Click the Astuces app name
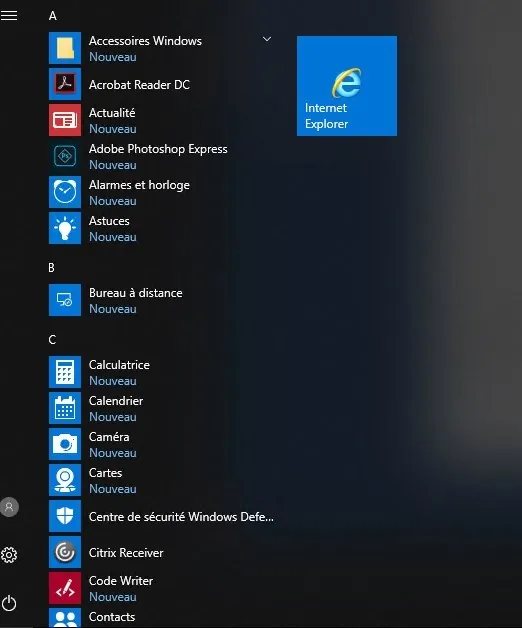 pyautogui.click(x=109, y=221)
